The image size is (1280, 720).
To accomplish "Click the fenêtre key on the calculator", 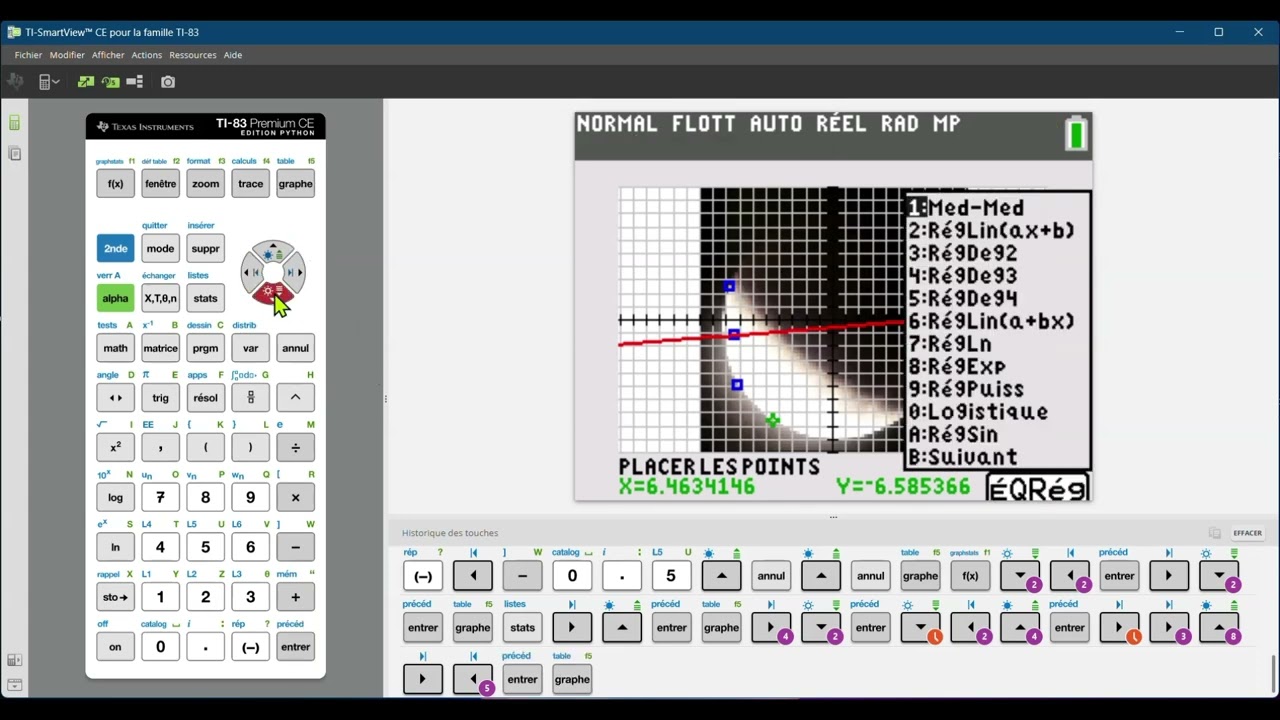I will tap(160, 184).
